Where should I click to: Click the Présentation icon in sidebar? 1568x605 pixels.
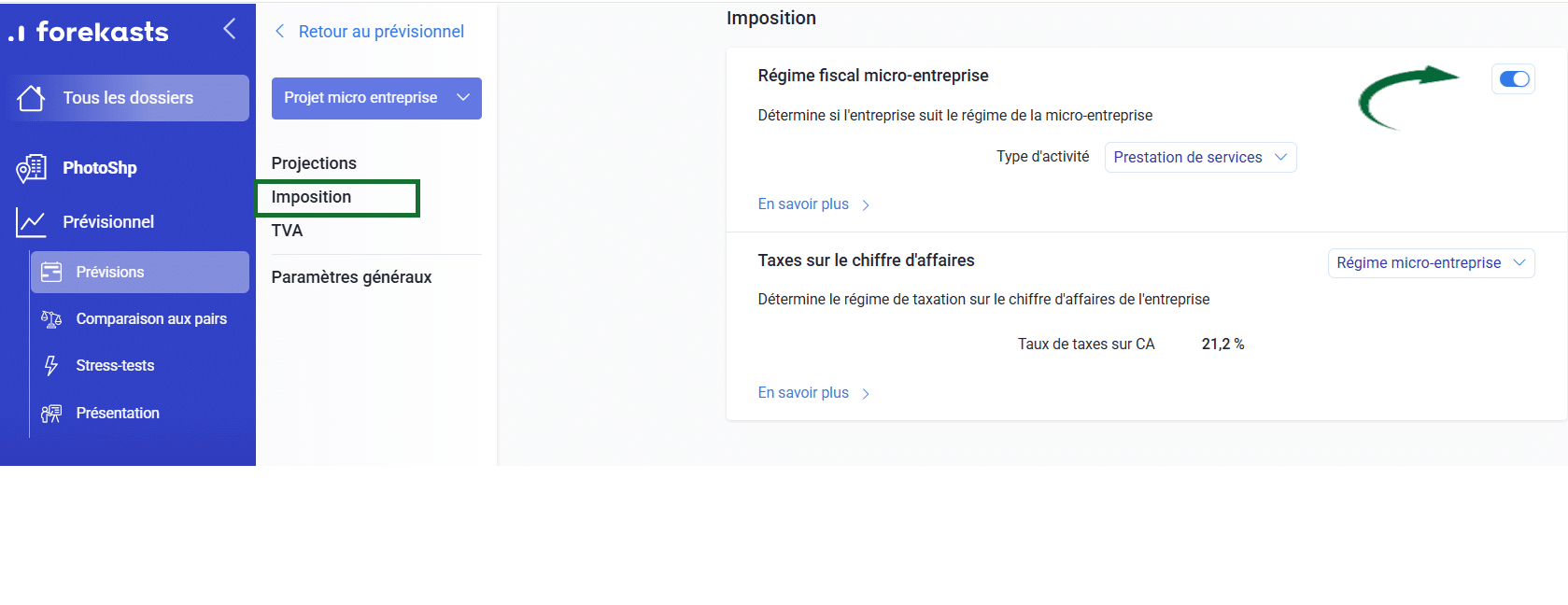tap(51, 413)
